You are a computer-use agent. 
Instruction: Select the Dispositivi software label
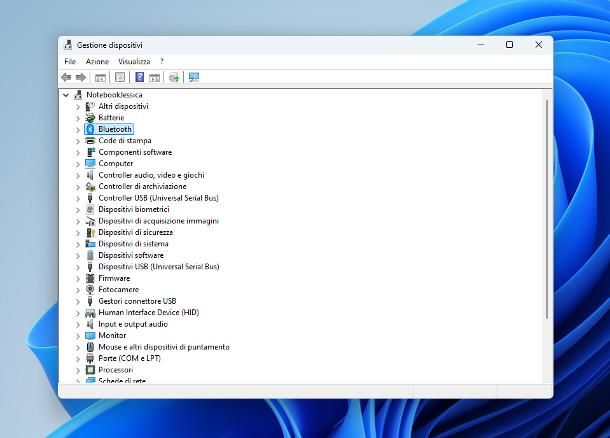tap(131, 255)
